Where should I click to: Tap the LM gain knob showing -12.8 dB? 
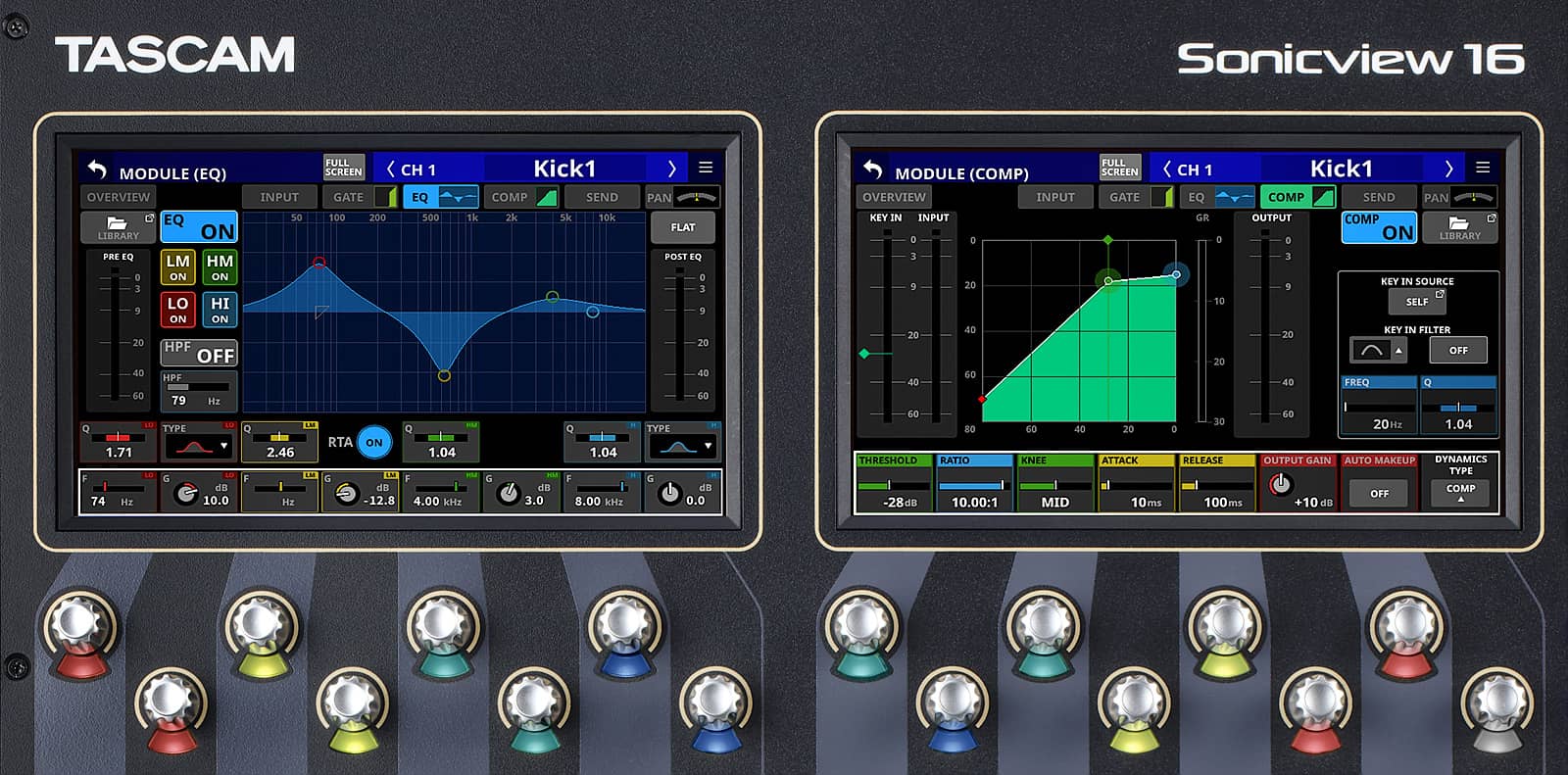point(347,494)
